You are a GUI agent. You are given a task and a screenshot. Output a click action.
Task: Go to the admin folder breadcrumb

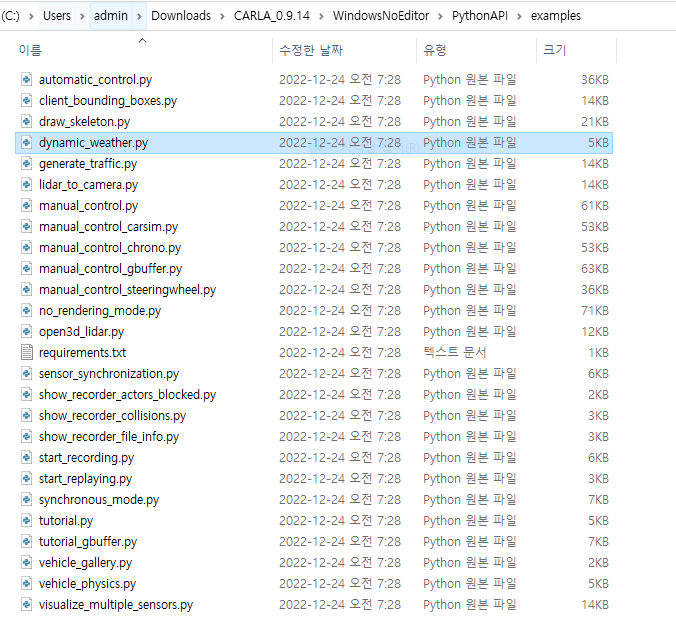[111, 16]
